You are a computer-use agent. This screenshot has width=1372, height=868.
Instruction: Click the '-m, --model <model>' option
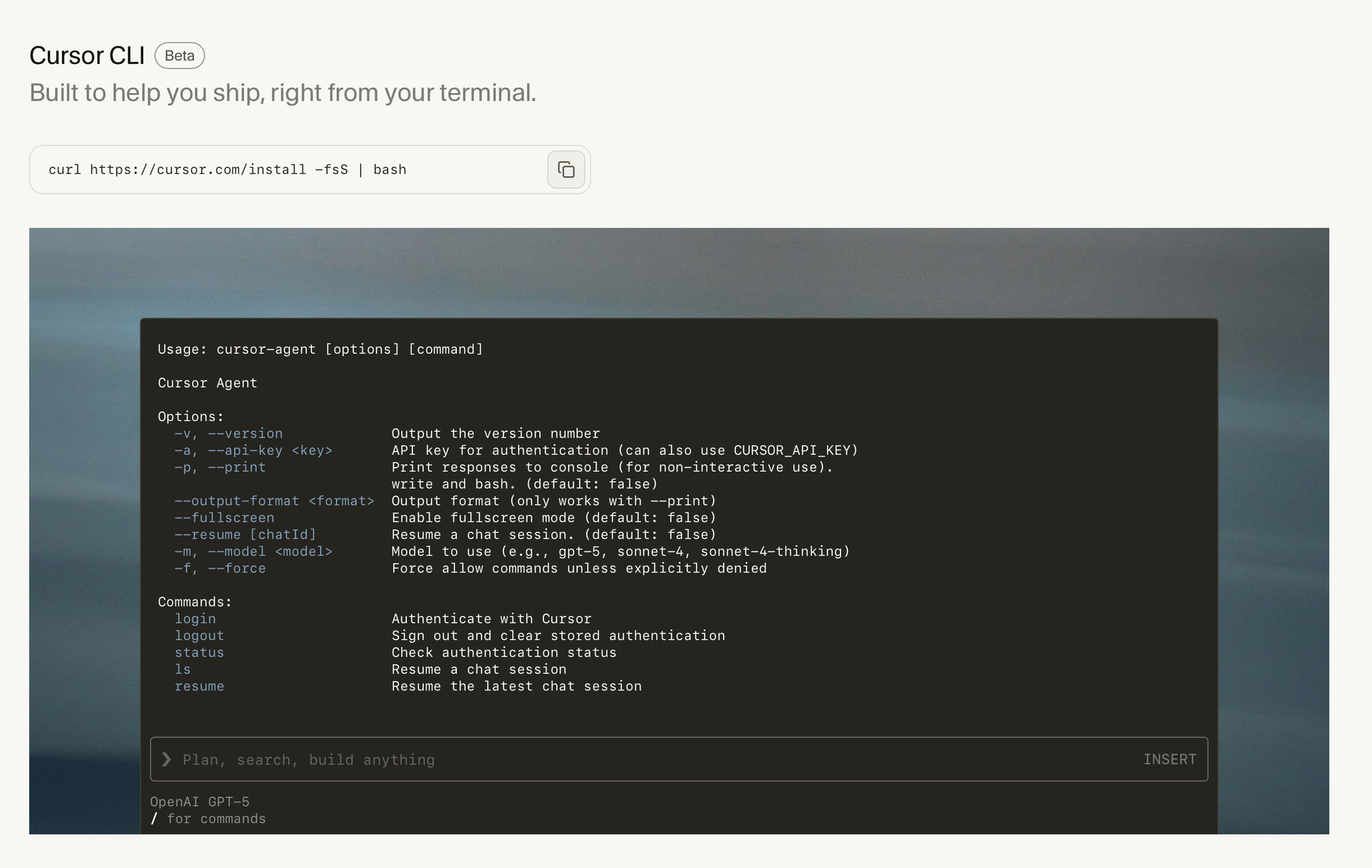point(253,551)
